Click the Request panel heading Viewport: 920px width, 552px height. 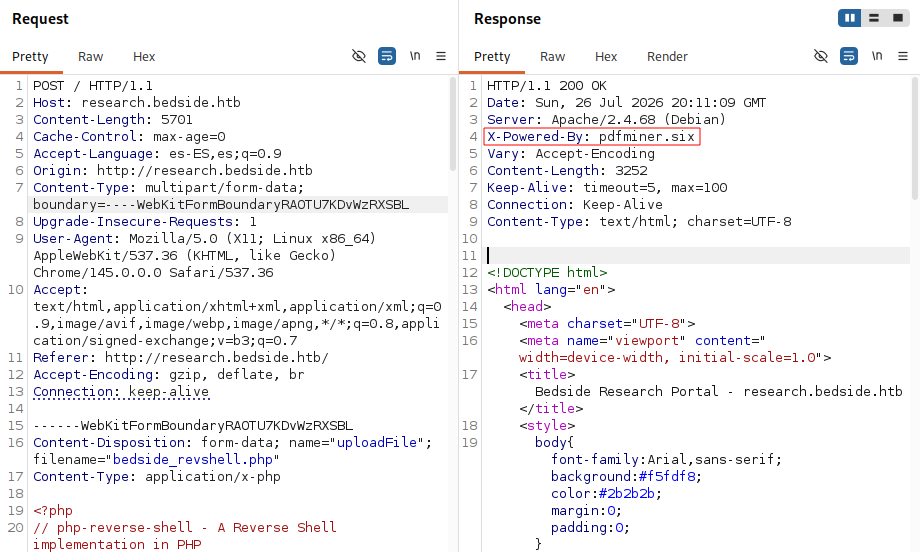point(40,19)
